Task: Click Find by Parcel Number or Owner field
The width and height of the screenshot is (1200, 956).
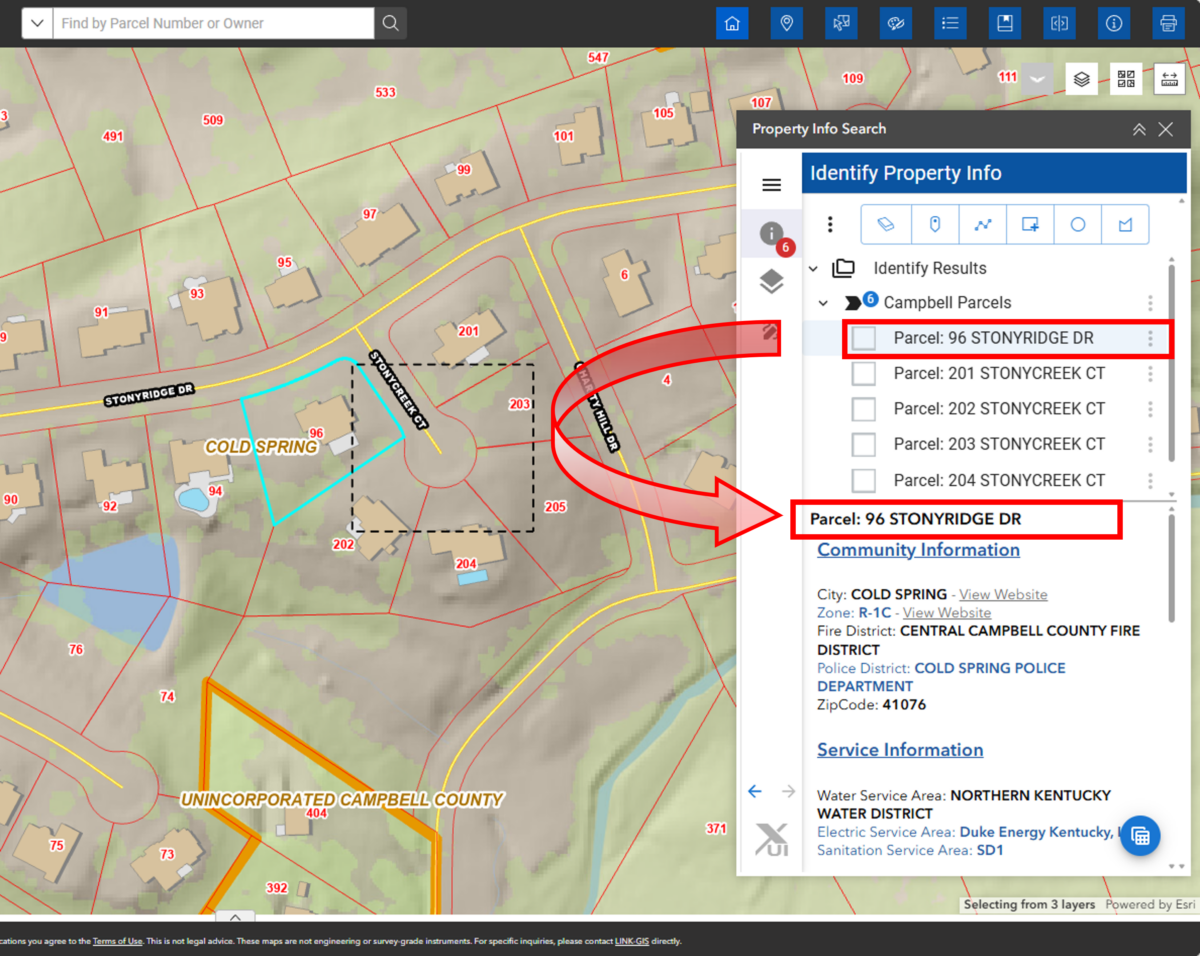Action: click(214, 23)
